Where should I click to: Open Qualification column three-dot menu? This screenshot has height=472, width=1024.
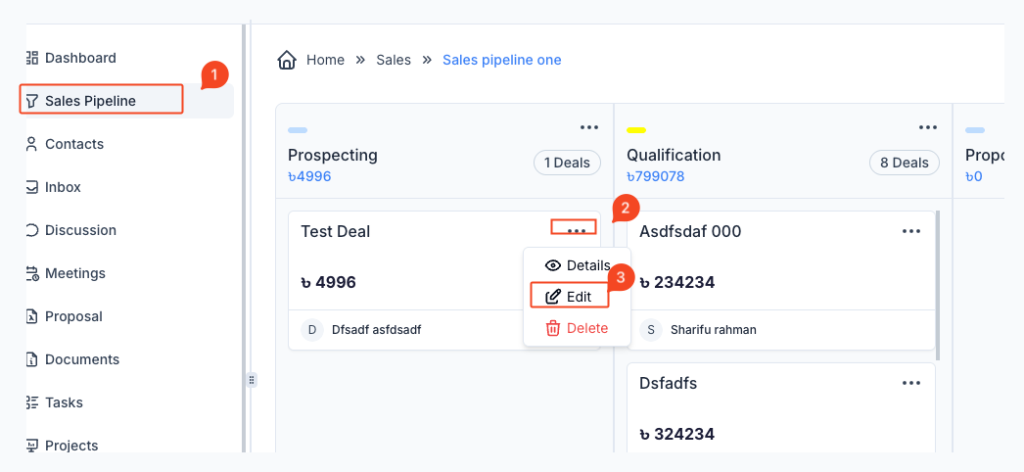[x=928, y=127]
